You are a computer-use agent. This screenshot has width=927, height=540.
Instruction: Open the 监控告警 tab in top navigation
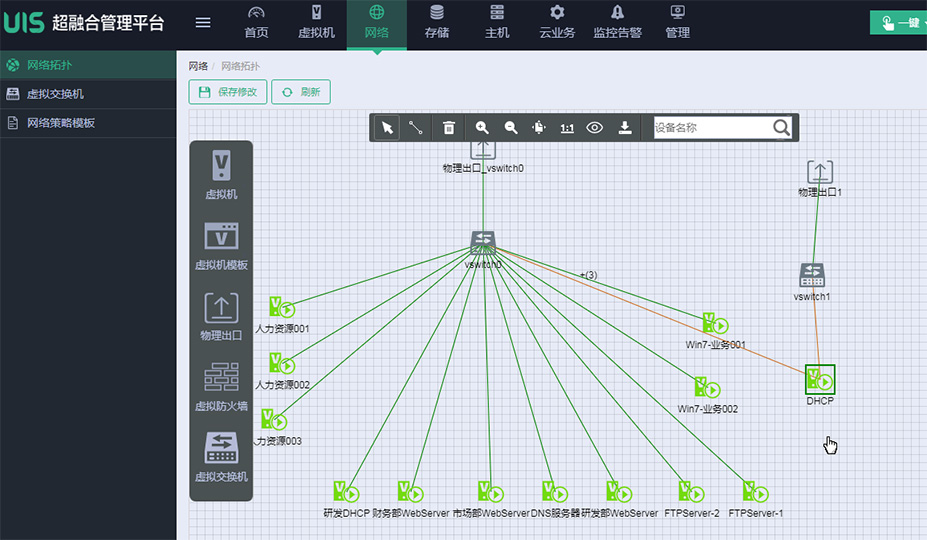point(617,22)
